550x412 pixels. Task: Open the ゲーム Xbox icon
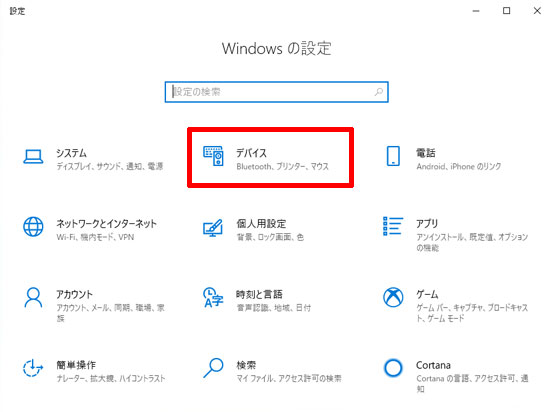tap(393, 297)
